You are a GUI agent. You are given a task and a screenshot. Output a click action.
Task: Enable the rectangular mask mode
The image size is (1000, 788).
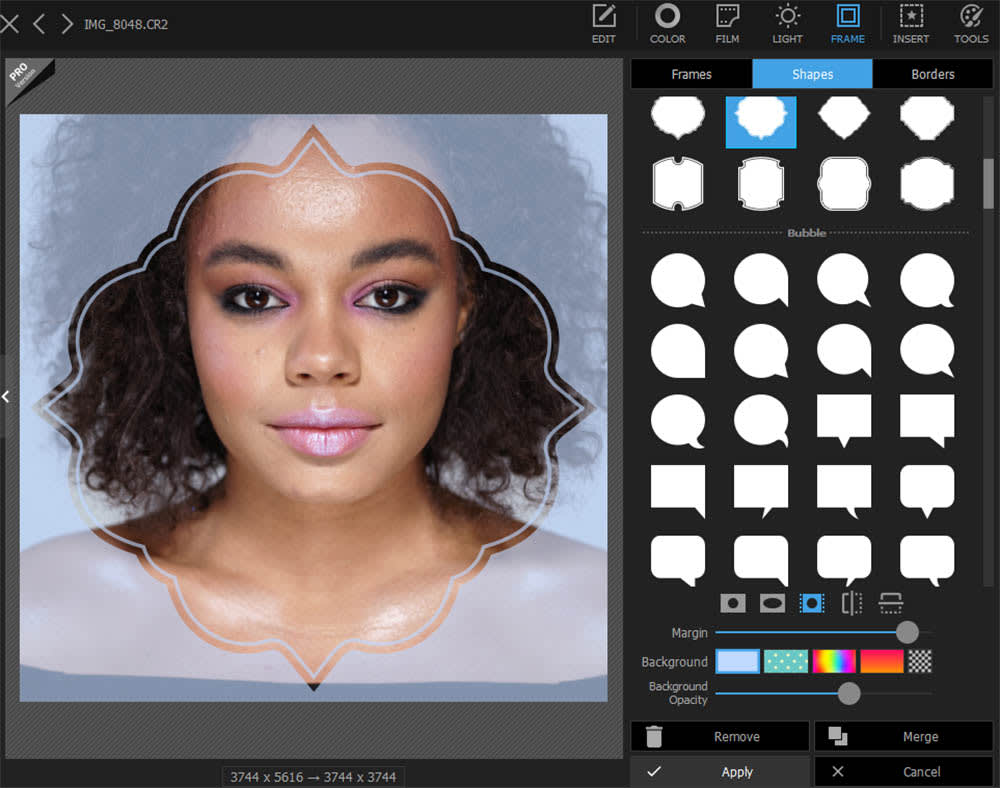[735, 603]
